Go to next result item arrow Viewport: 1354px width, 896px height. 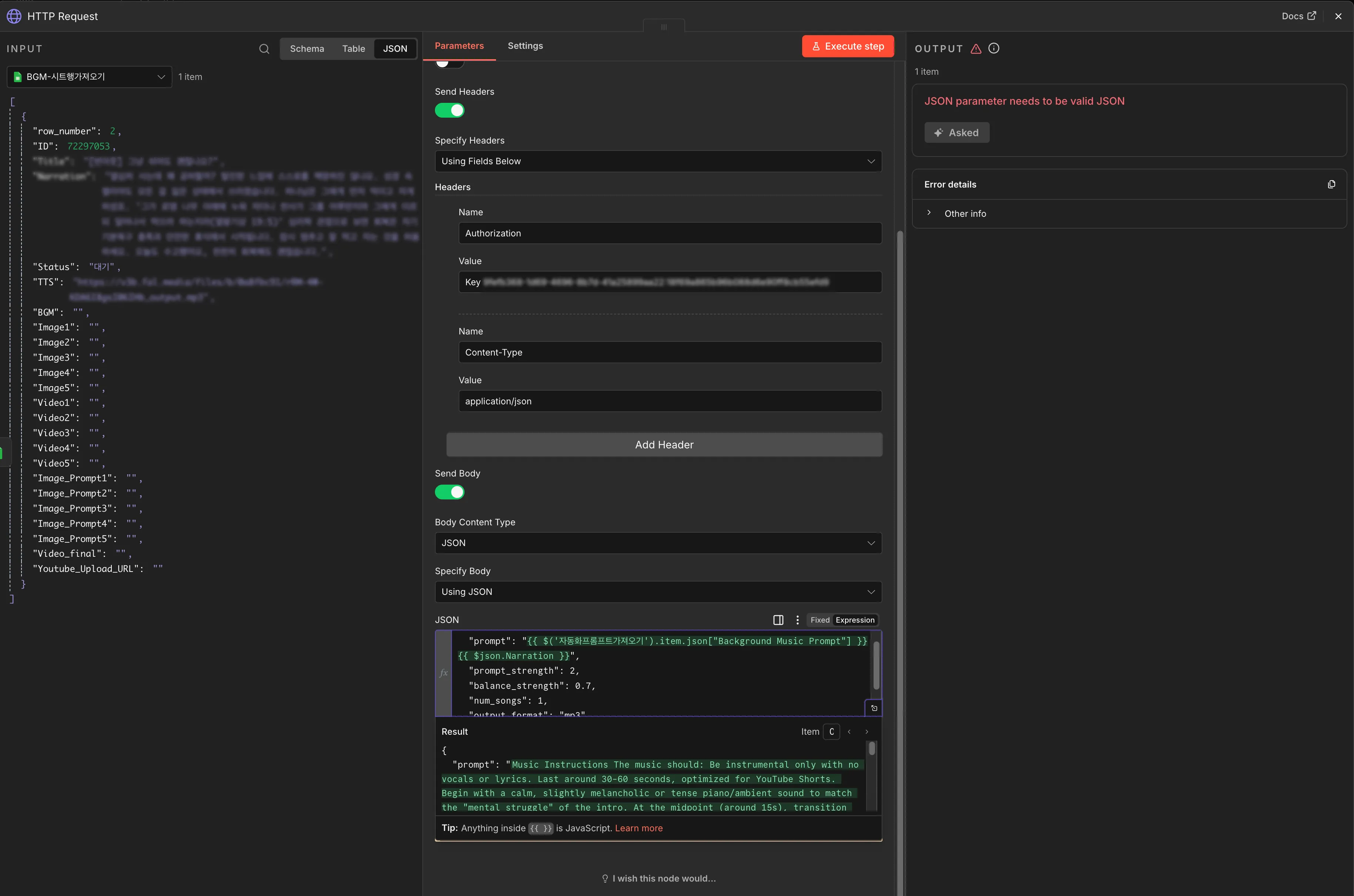click(867, 731)
